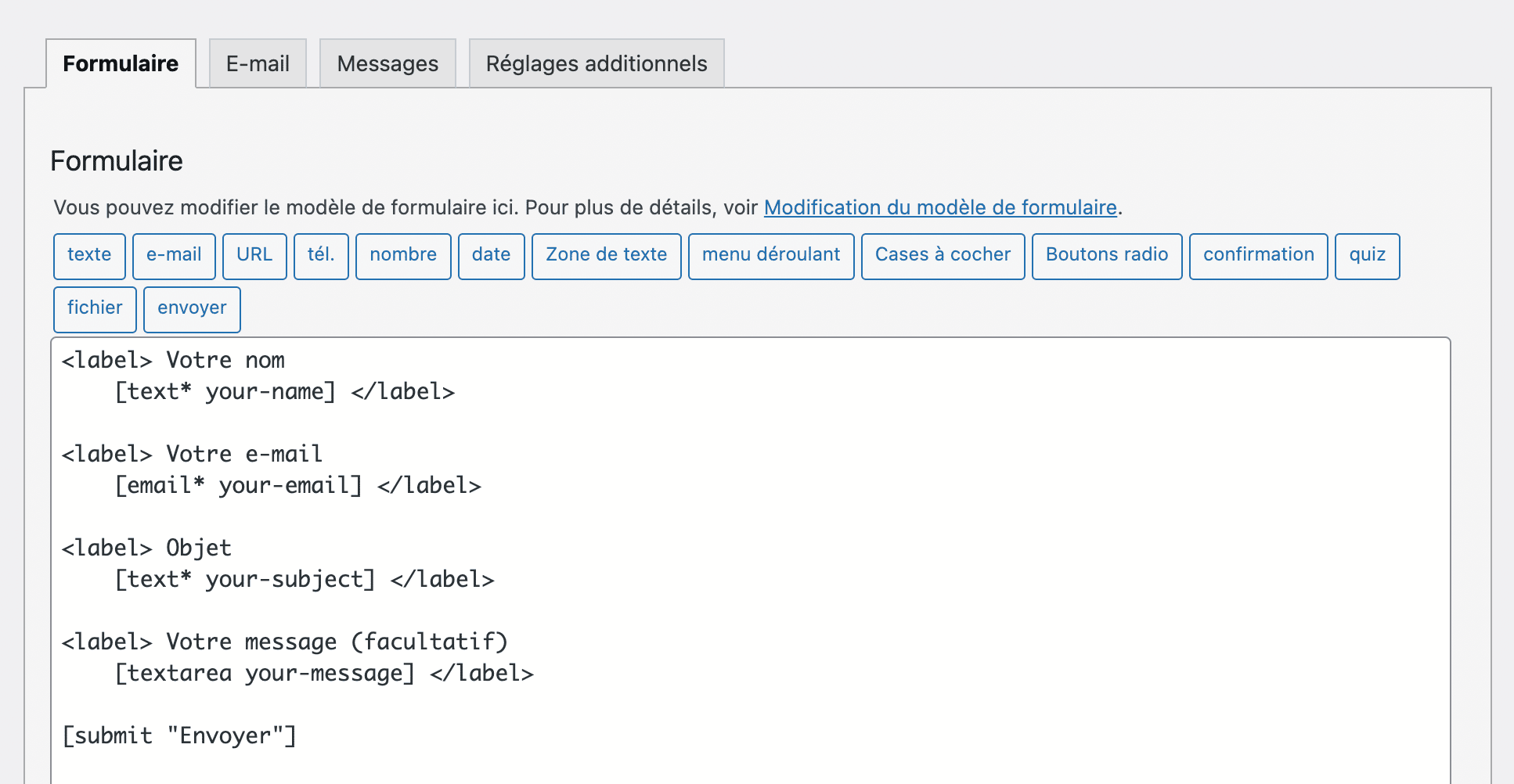Open the Messages tab
This screenshot has height=784, width=1514.
pyautogui.click(x=388, y=63)
